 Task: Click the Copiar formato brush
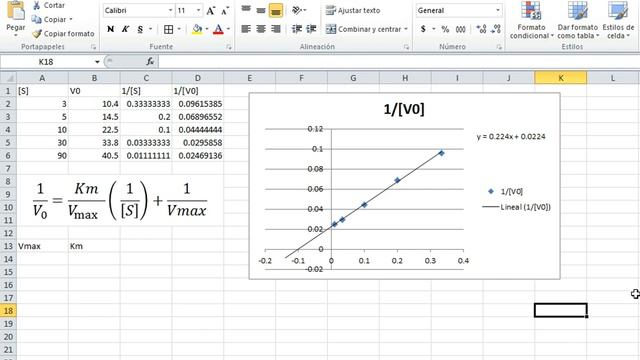[63, 33]
